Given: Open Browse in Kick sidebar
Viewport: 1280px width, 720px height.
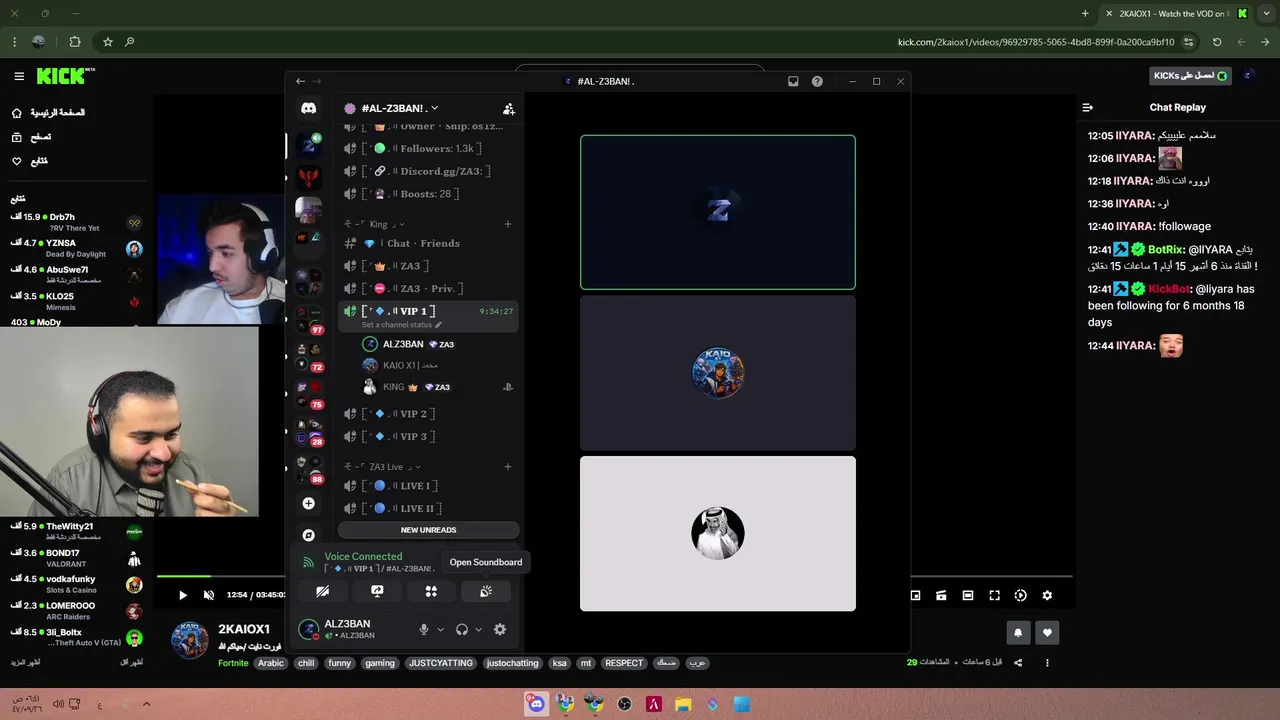Looking at the screenshot, I should point(31,137).
